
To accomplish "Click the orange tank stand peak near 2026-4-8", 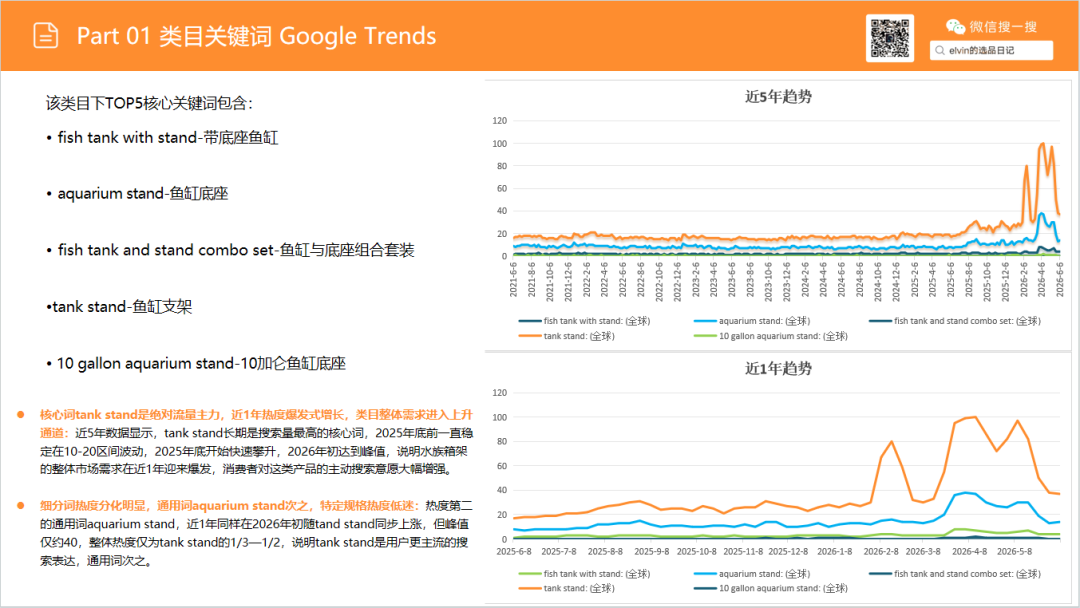I will tap(975, 417).
